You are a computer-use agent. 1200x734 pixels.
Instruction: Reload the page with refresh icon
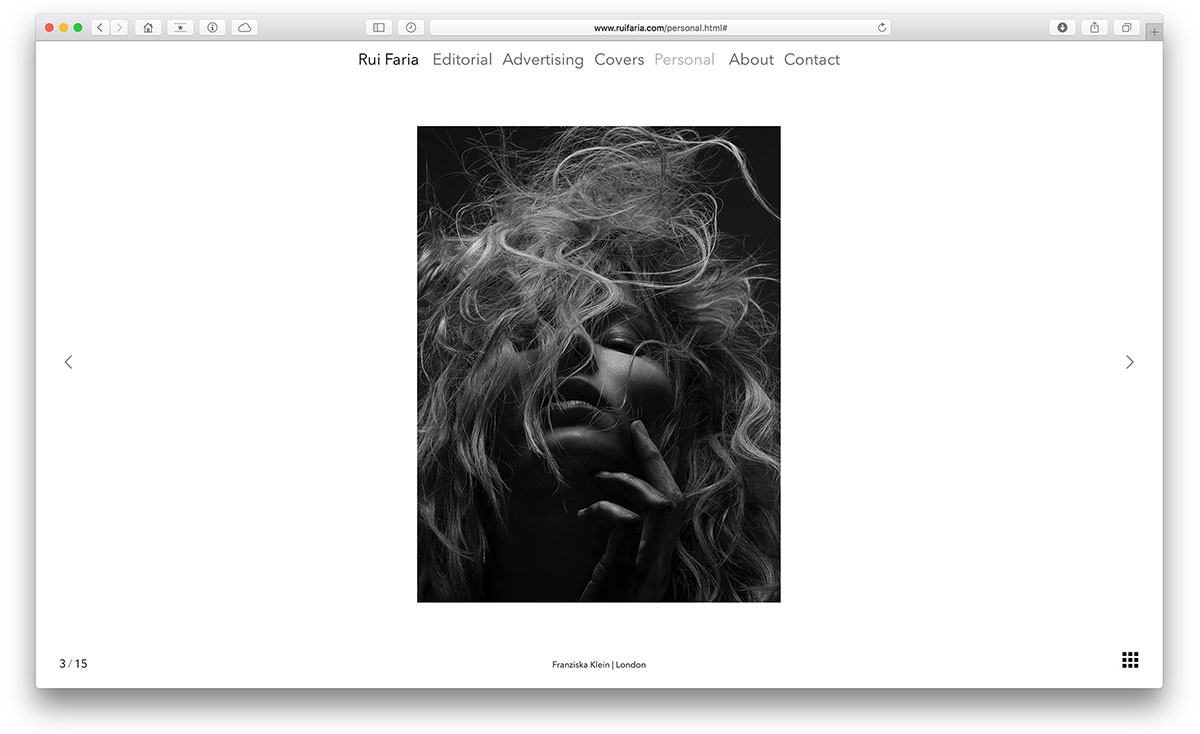point(882,28)
